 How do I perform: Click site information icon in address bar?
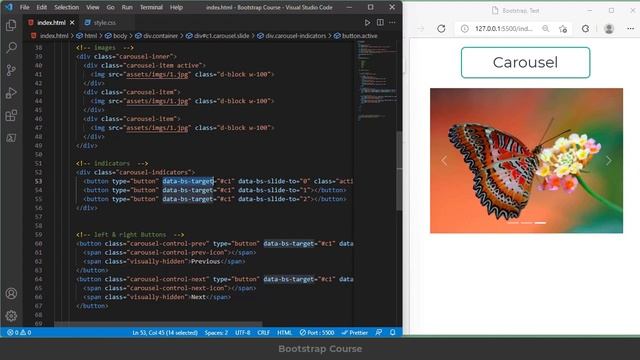tap(464, 29)
